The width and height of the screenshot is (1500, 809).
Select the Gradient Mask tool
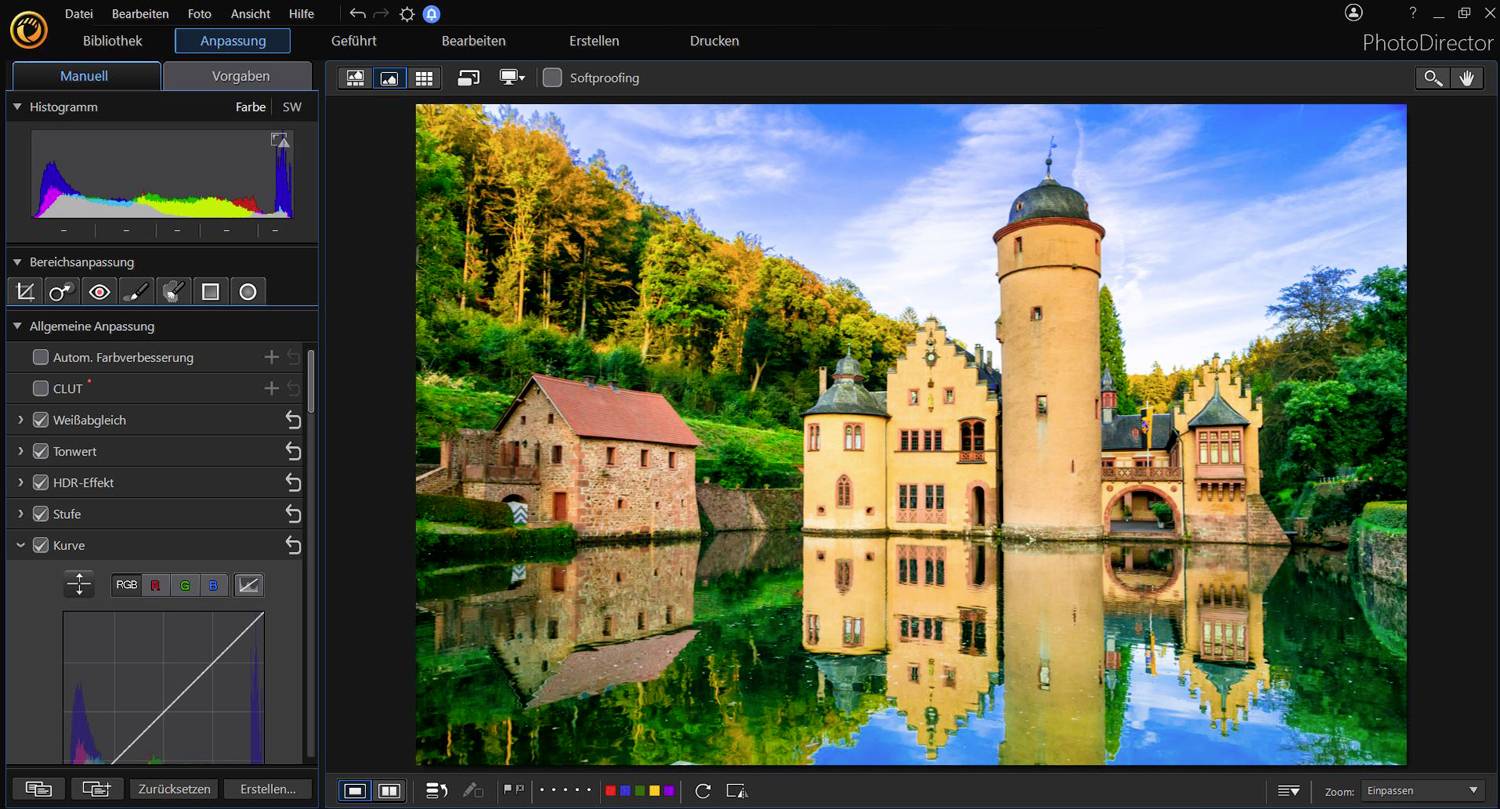(x=212, y=291)
